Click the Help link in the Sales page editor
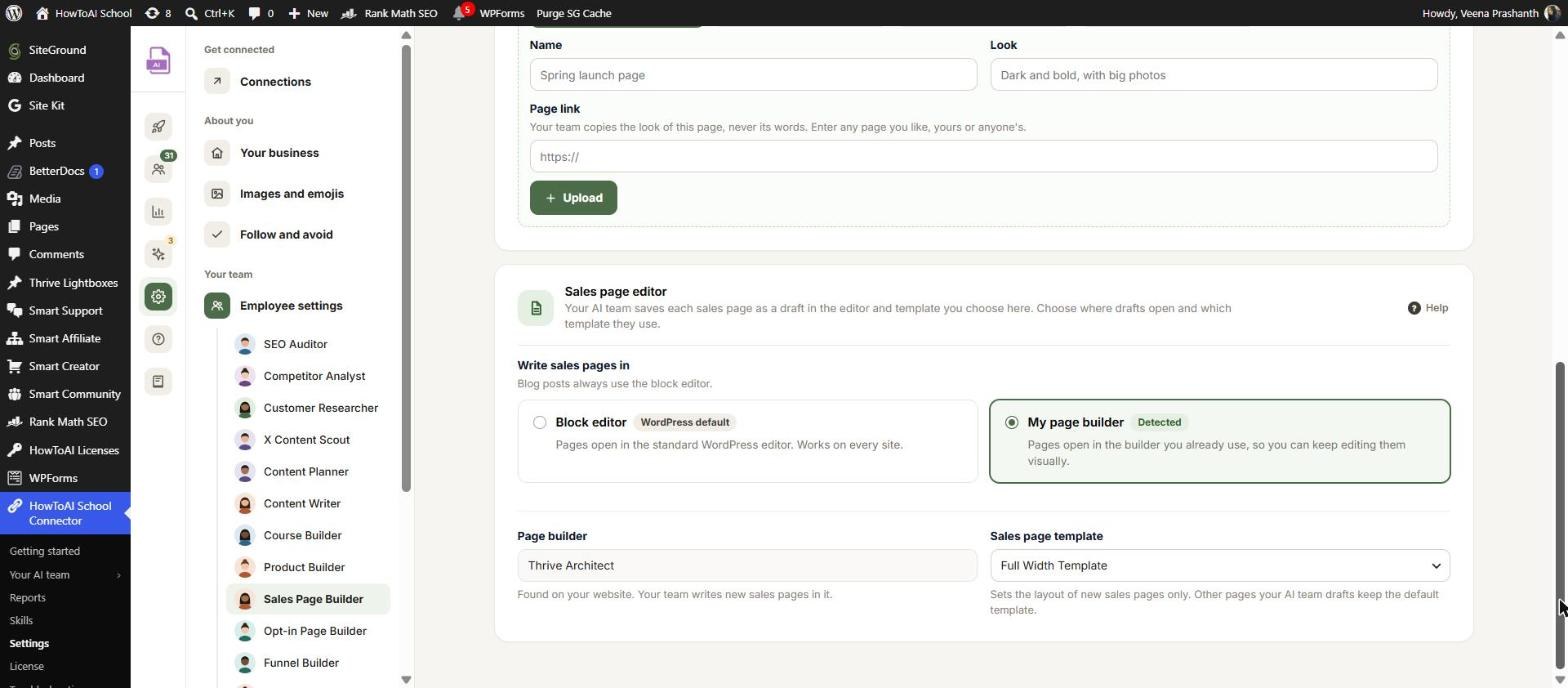1568x688 pixels. (x=1428, y=308)
